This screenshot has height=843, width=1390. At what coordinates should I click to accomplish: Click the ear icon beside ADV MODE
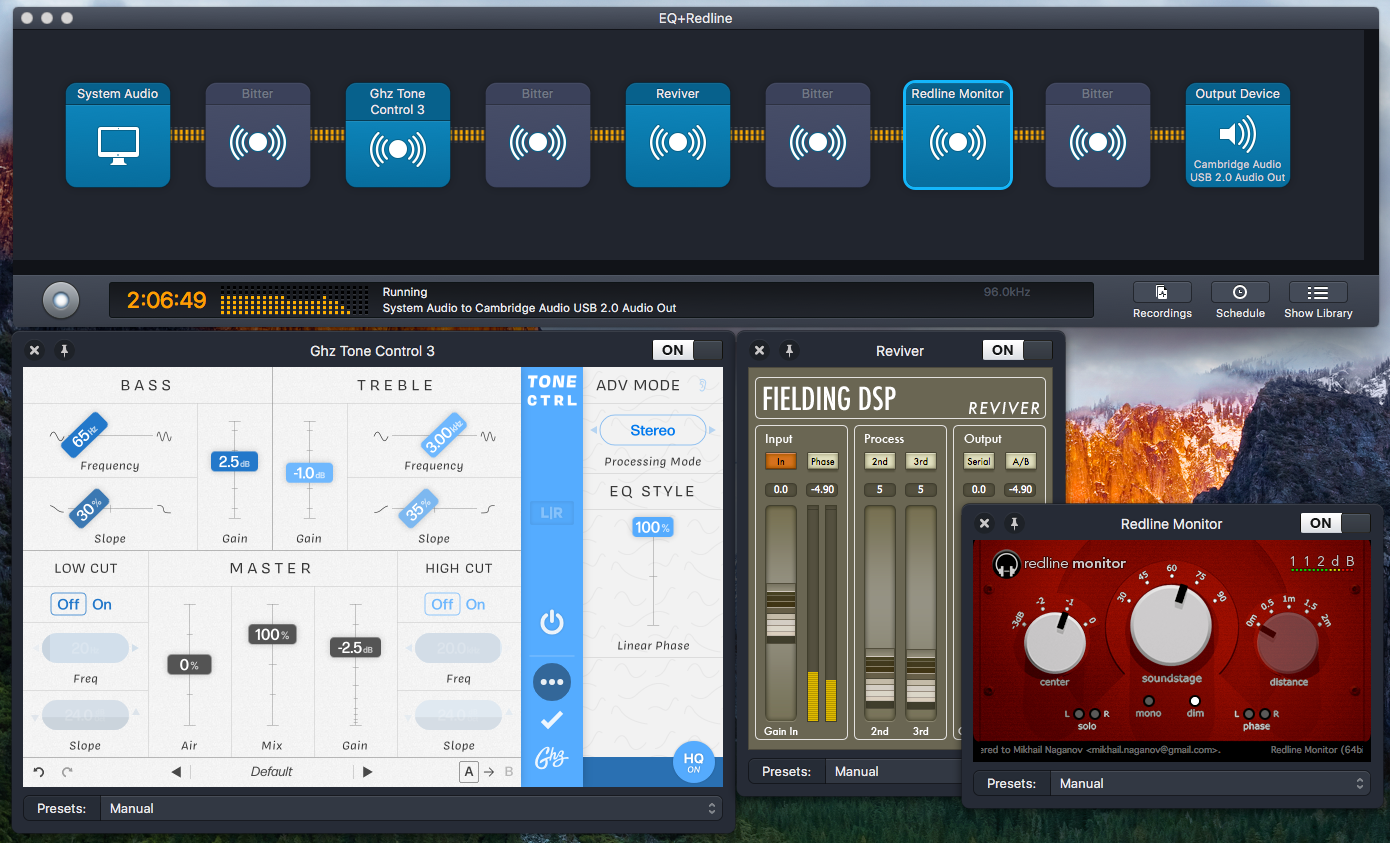(x=702, y=385)
